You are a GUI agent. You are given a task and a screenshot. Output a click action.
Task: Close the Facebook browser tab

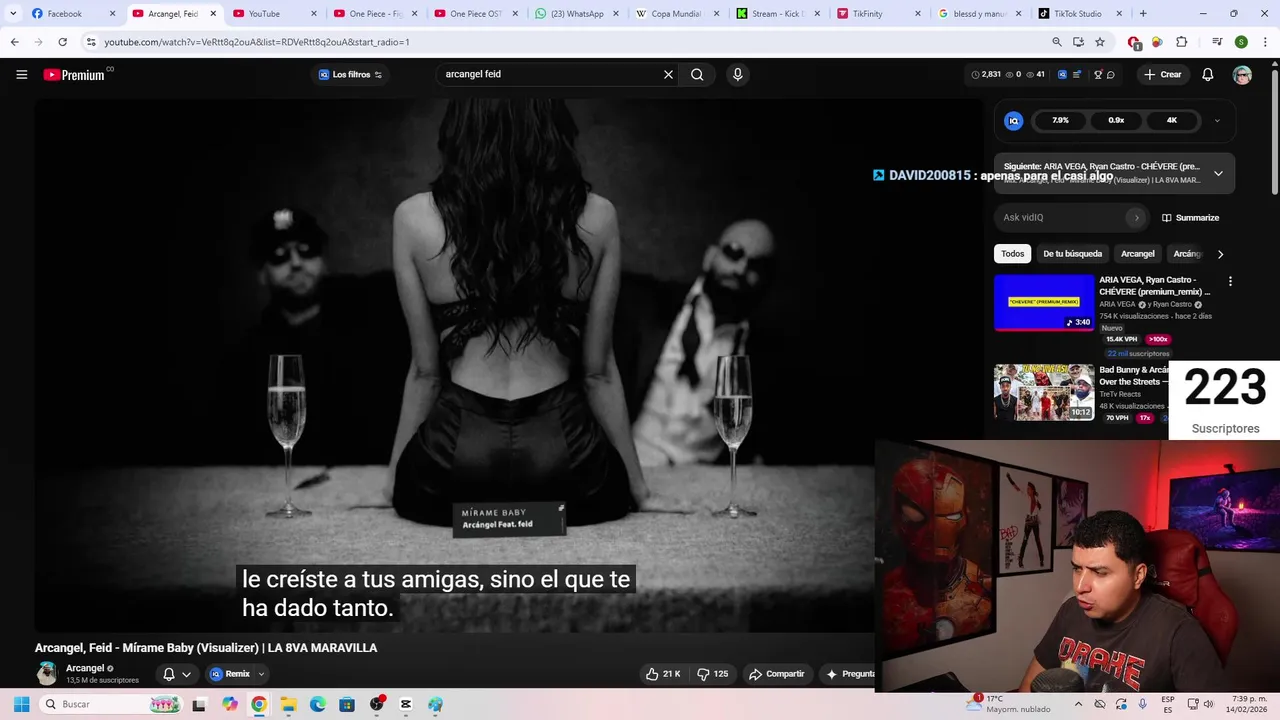click(x=112, y=14)
